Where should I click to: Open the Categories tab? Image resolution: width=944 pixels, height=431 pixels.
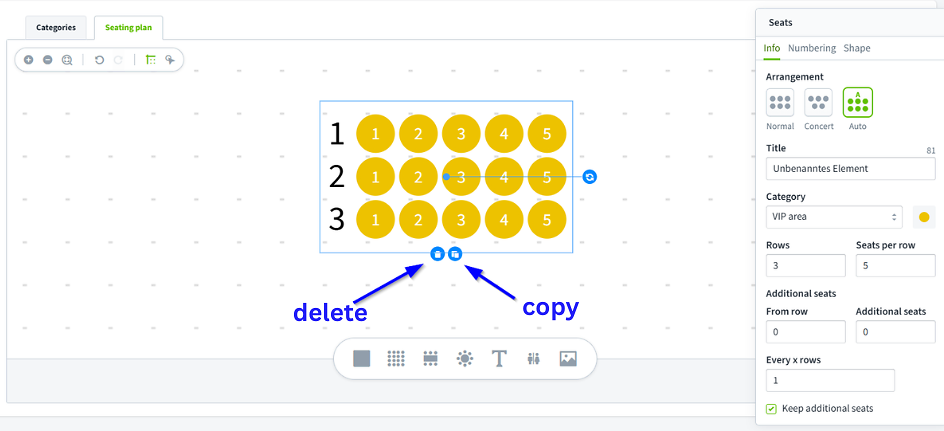coord(56,28)
